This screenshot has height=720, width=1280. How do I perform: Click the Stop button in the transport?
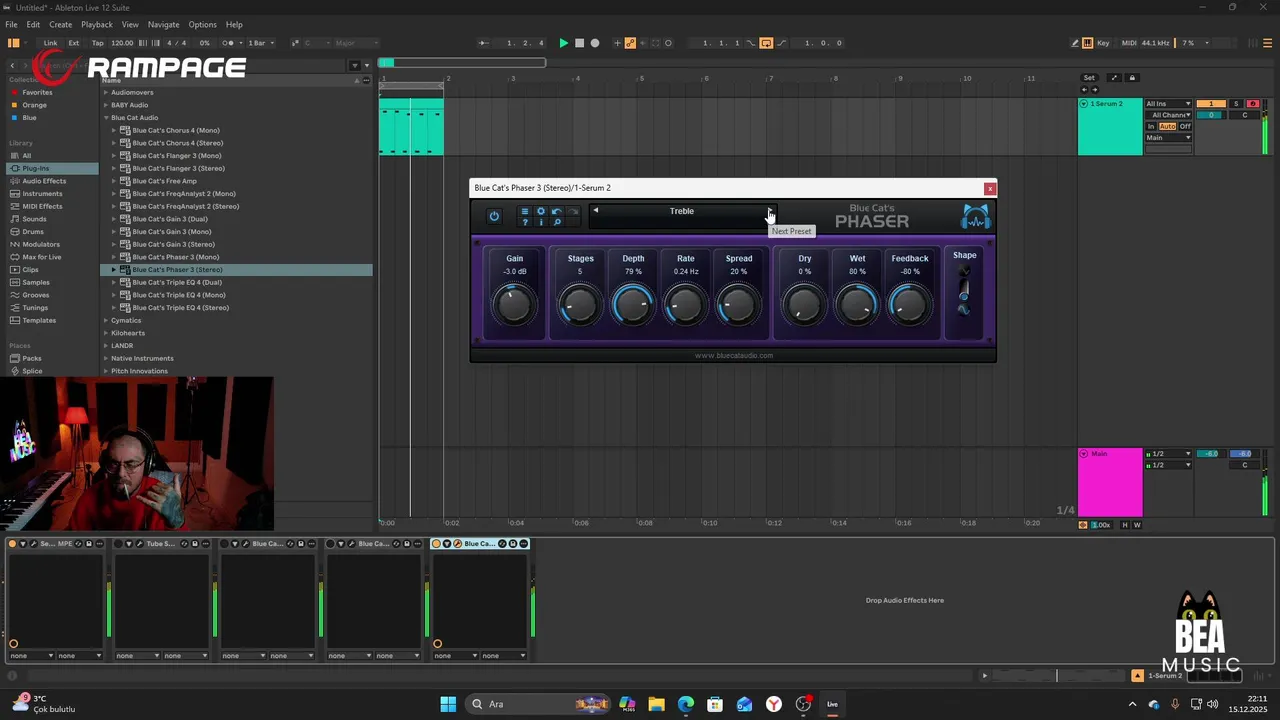[x=579, y=43]
